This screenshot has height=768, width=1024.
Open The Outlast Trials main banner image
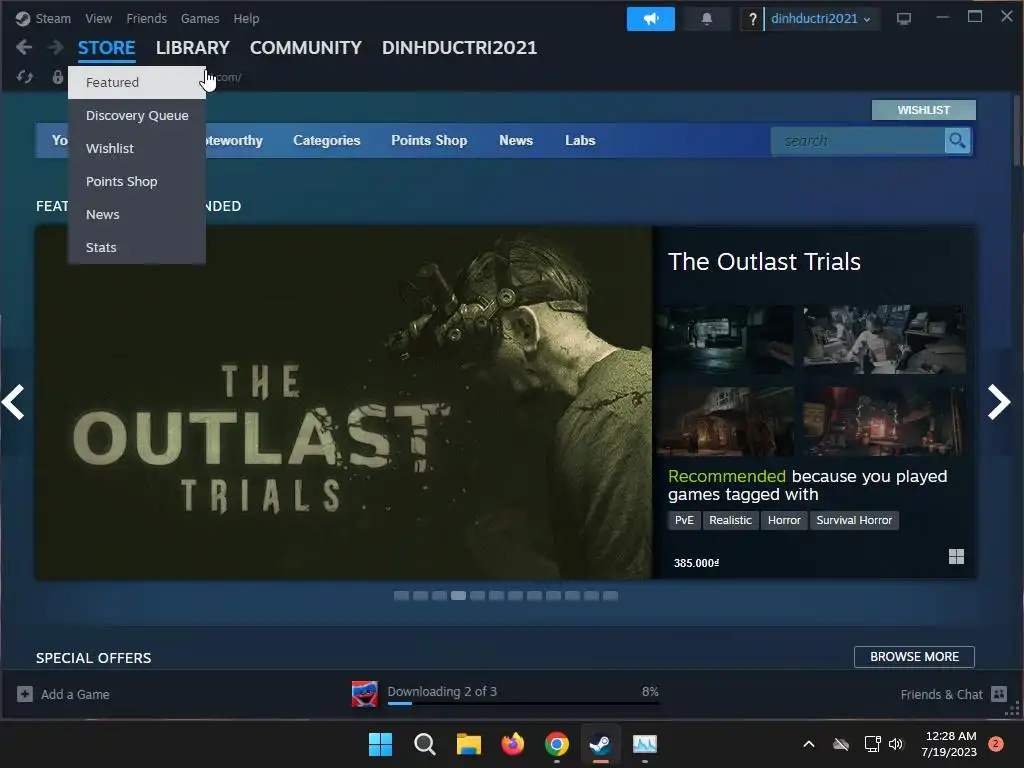[x=344, y=402]
